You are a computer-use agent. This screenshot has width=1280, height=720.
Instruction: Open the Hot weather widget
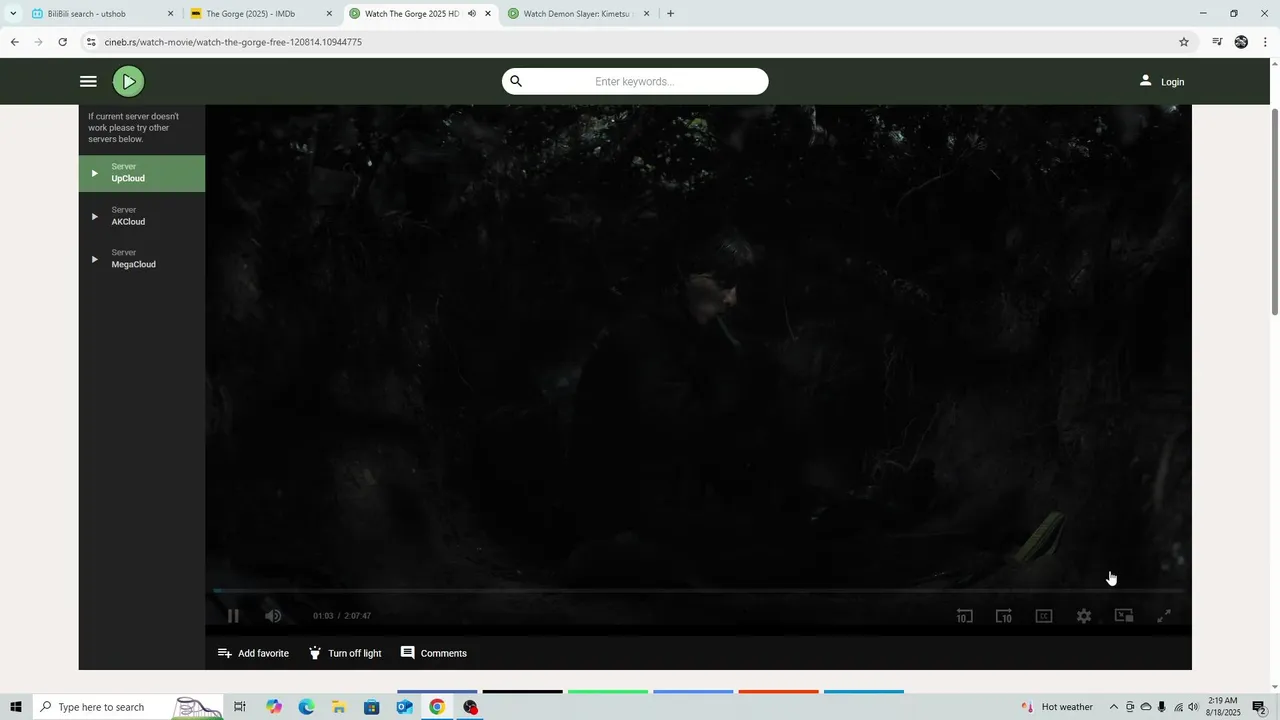(x=1057, y=707)
